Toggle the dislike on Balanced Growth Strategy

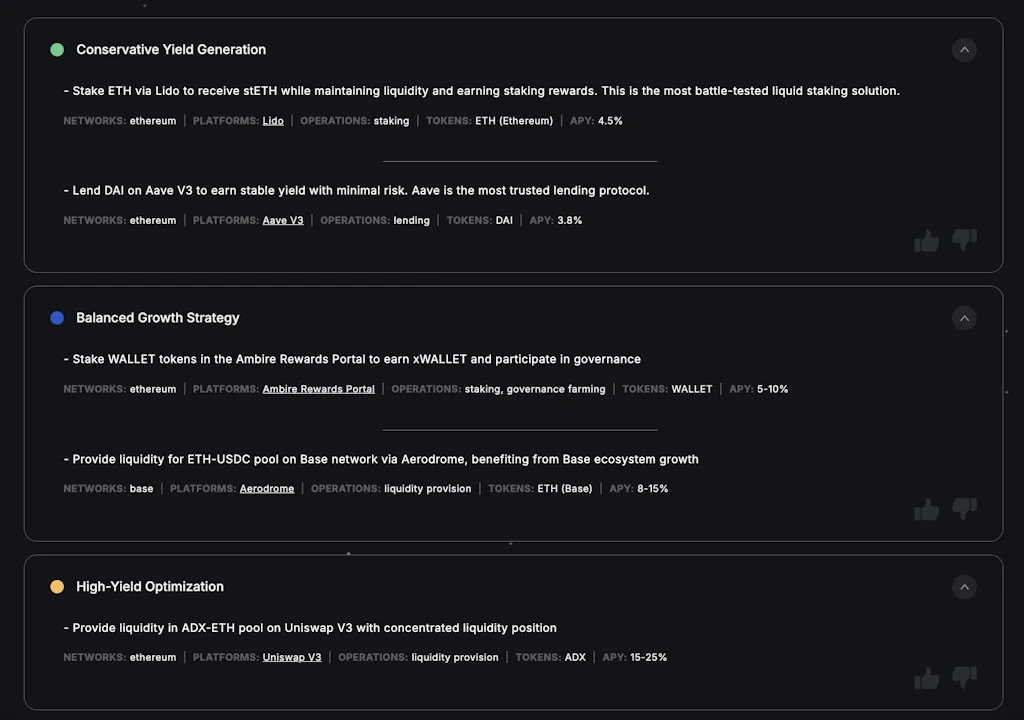963,509
